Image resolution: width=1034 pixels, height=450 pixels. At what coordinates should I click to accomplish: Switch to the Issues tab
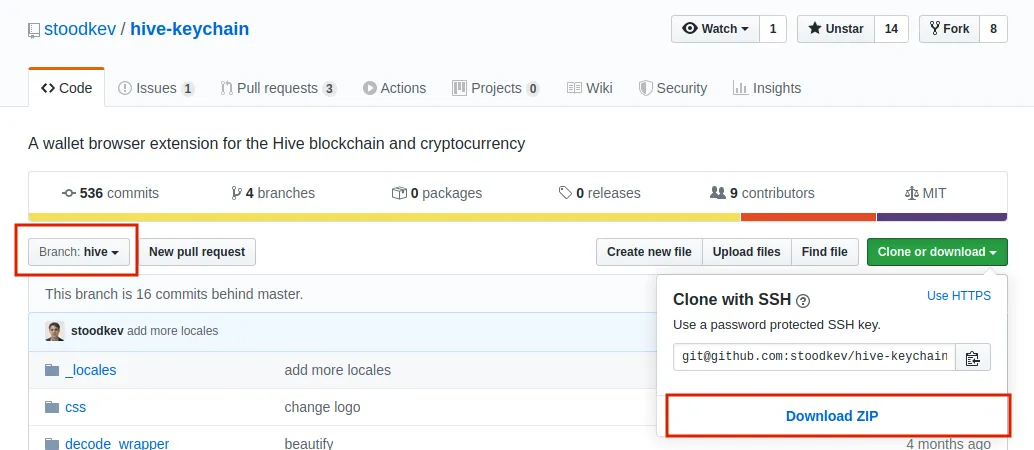[x=156, y=88]
